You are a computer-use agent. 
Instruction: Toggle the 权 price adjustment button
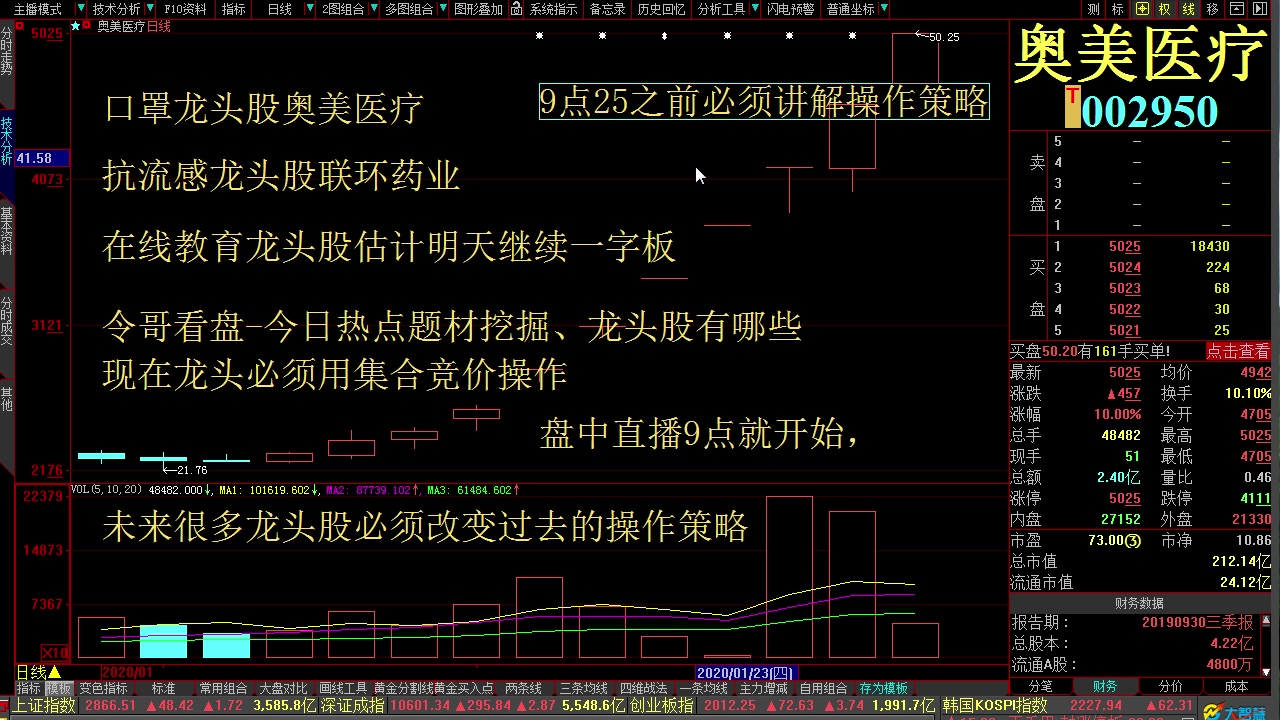1165,9
